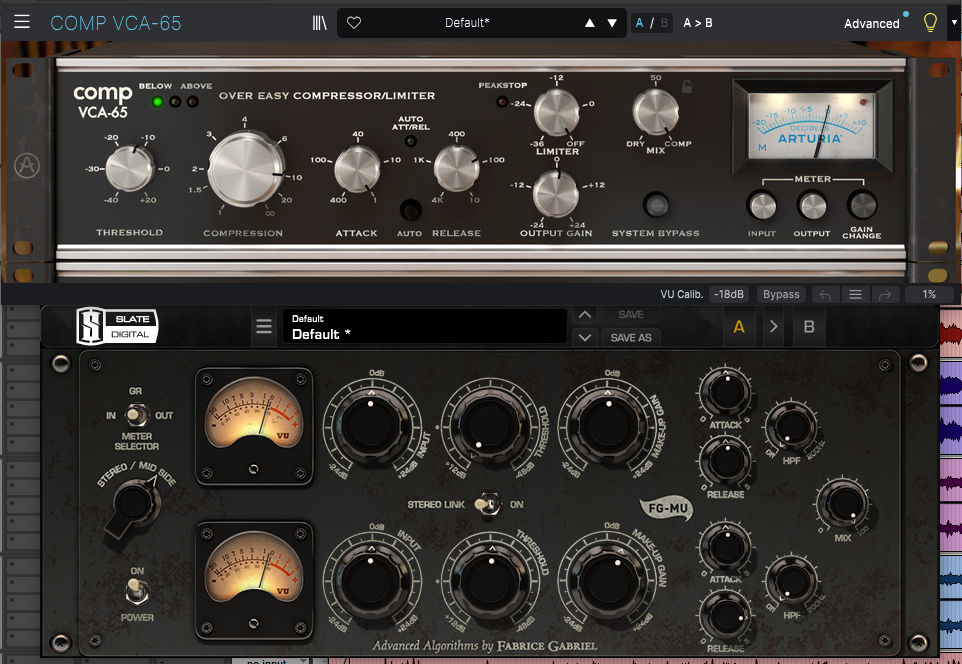Go to previous Slate preset chevron up
Image resolution: width=962 pixels, height=664 pixels.
[585, 315]
